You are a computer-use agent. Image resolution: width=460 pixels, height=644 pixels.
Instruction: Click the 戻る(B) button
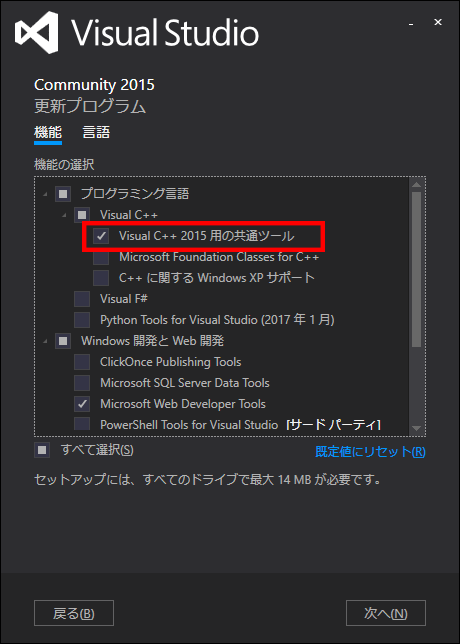(74, 613)
